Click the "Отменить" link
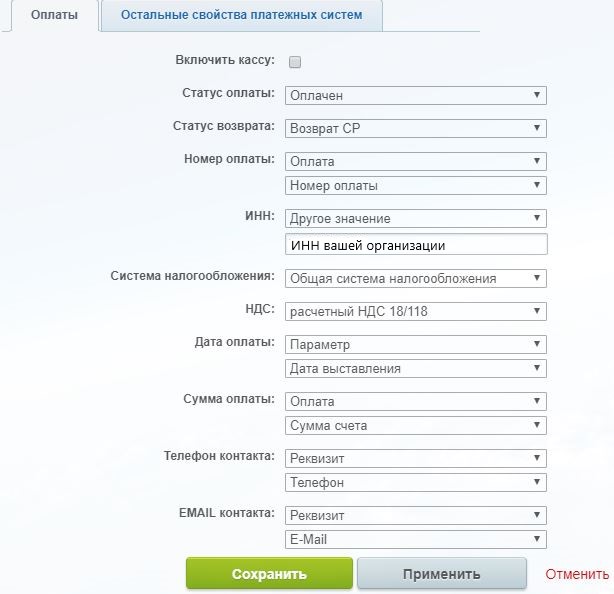 (x=577, y=574)
